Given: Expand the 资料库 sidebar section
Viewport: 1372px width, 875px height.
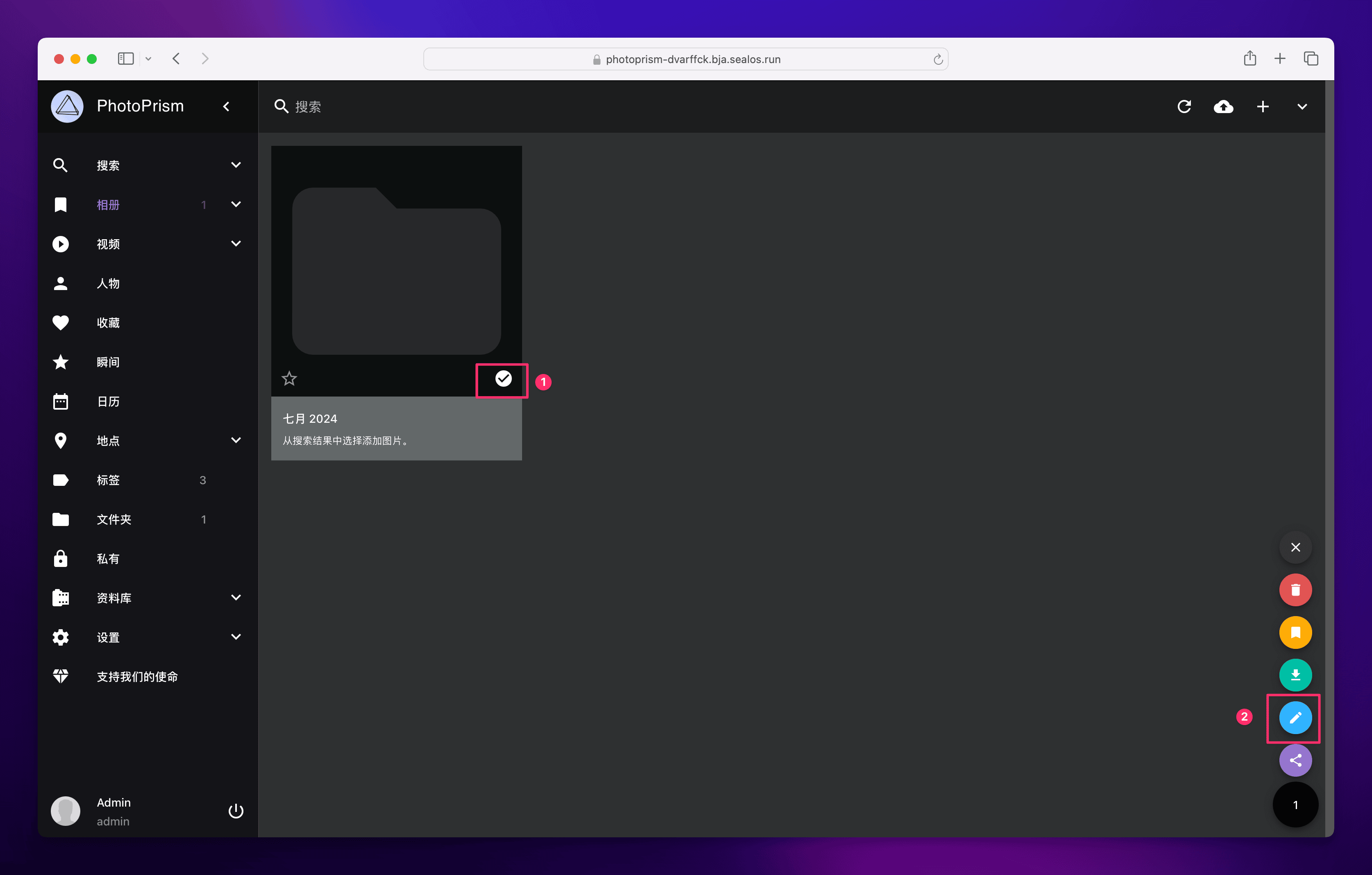Looking at the screenshot, I should pyautogui.click(x=236, y=598).
